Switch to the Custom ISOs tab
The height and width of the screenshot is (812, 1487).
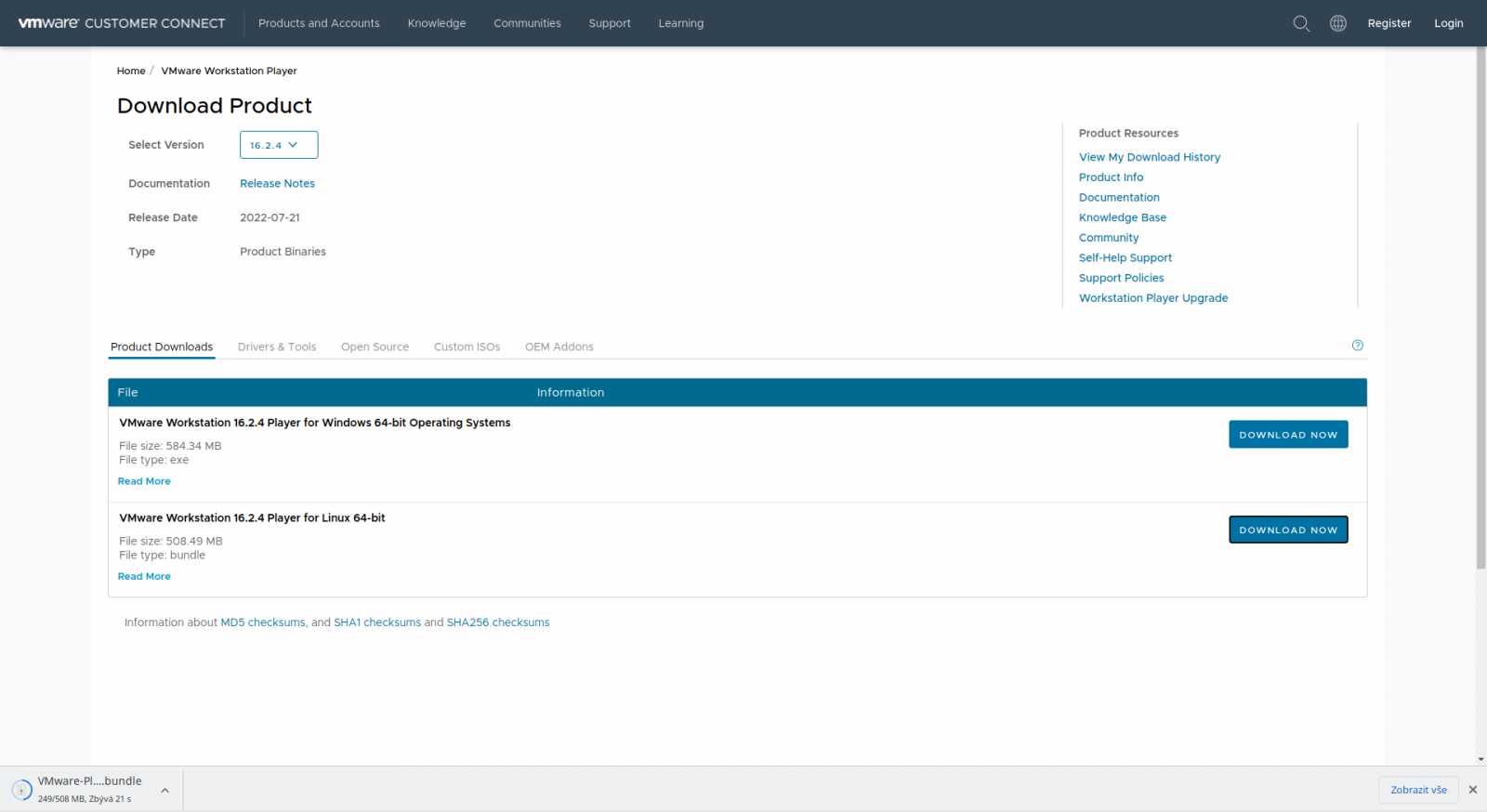click(x=467, y=347)
